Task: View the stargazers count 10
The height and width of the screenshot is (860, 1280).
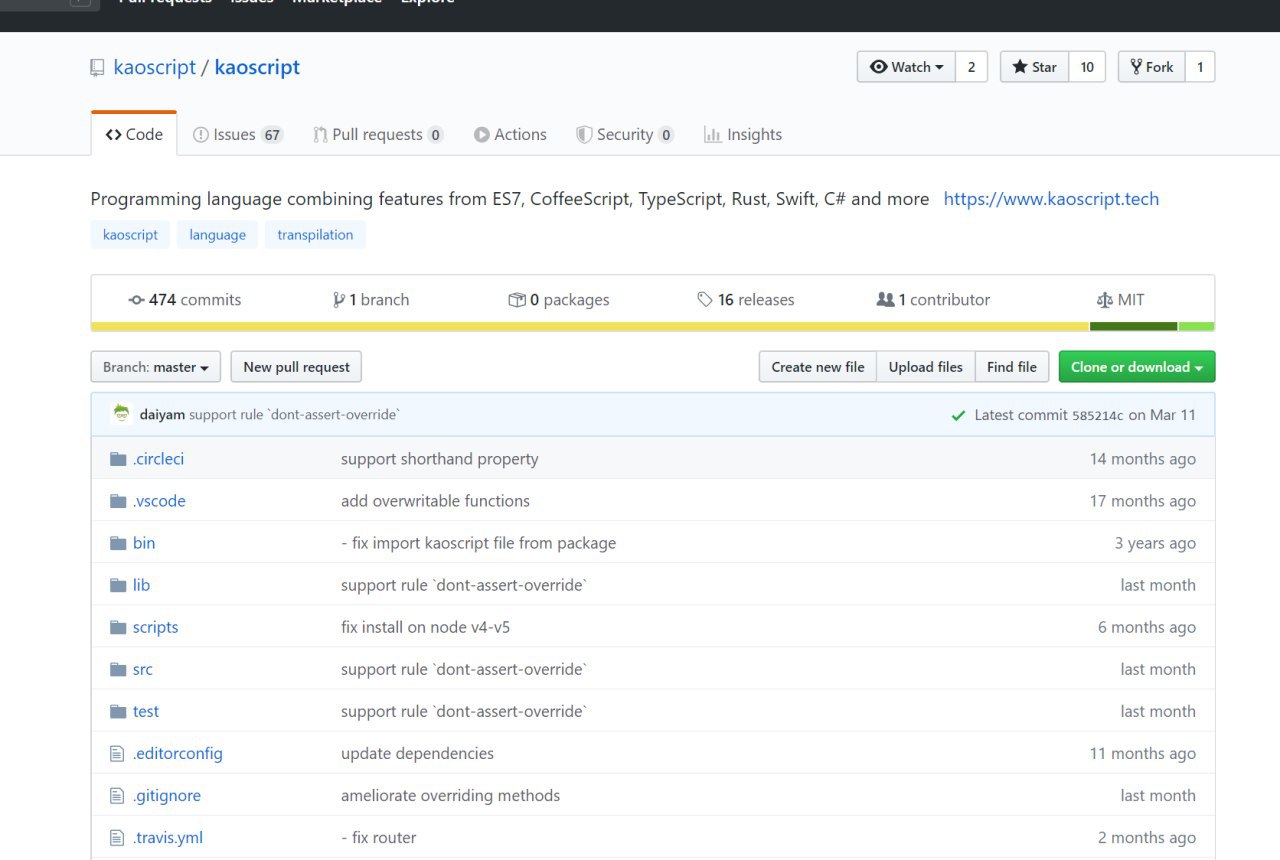Action: click(x=1087, y=67)
